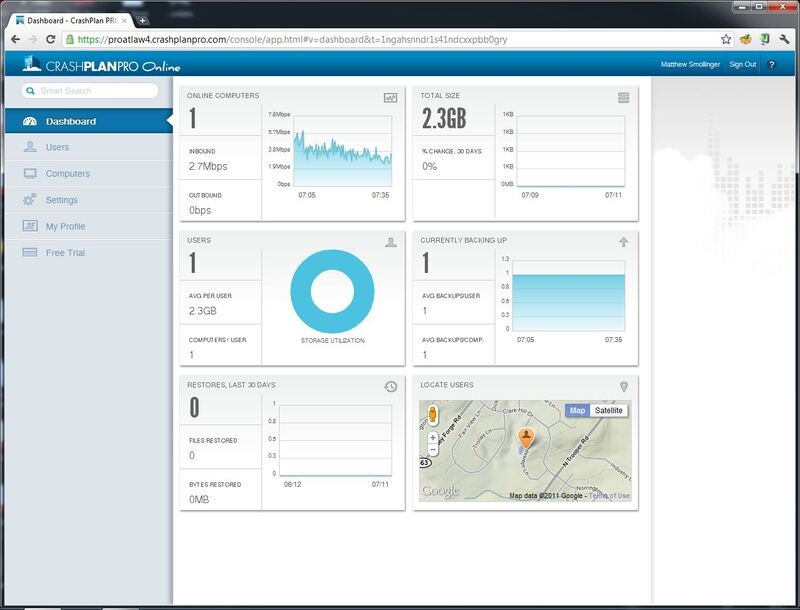Select the orange user marker on the map
This screenshot has width=800, height=610.
[526, 437]
